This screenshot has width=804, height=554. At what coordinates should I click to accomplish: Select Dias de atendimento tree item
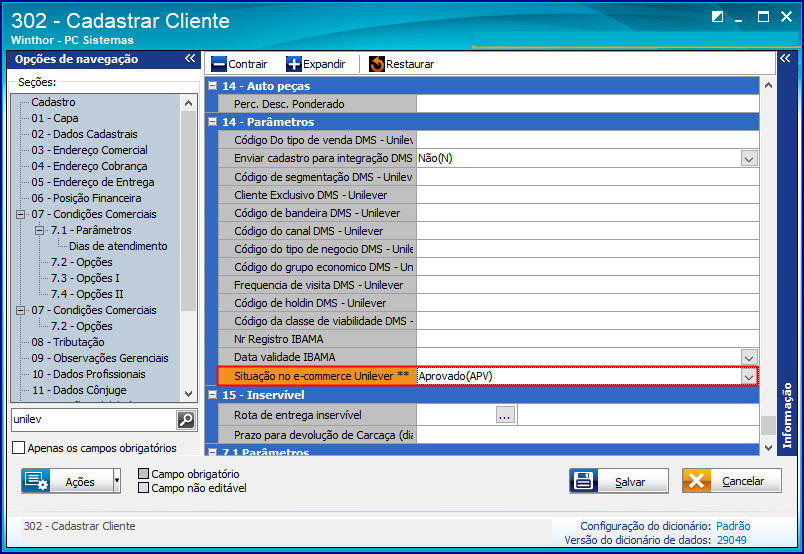tap(118, 246)
